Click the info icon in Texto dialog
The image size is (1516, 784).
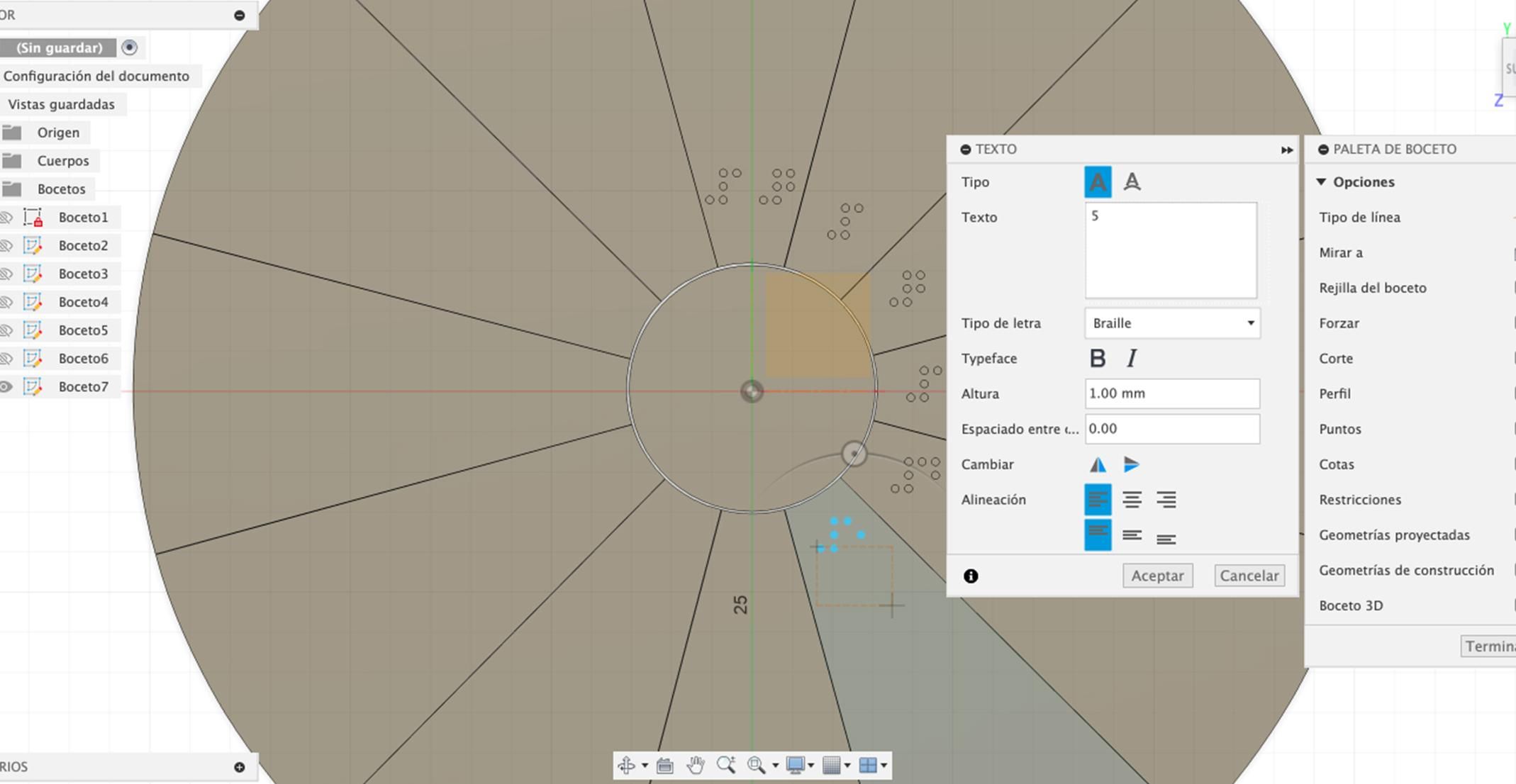click(x=971, y=576)
